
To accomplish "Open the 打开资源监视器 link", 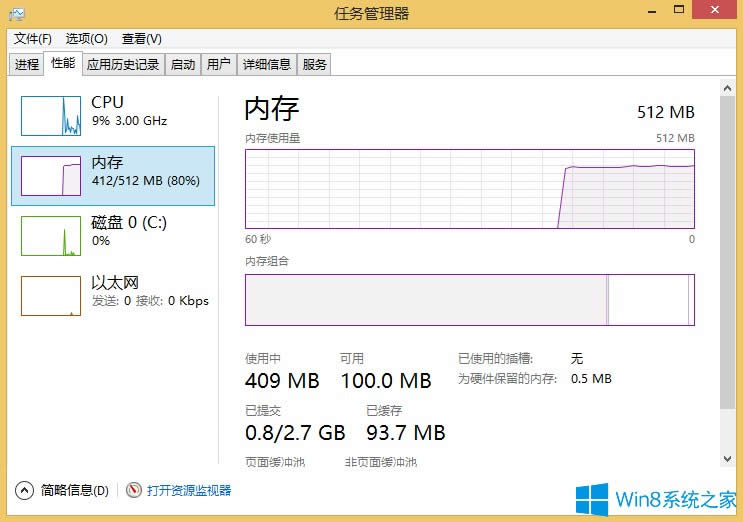I will pos(189,490).
